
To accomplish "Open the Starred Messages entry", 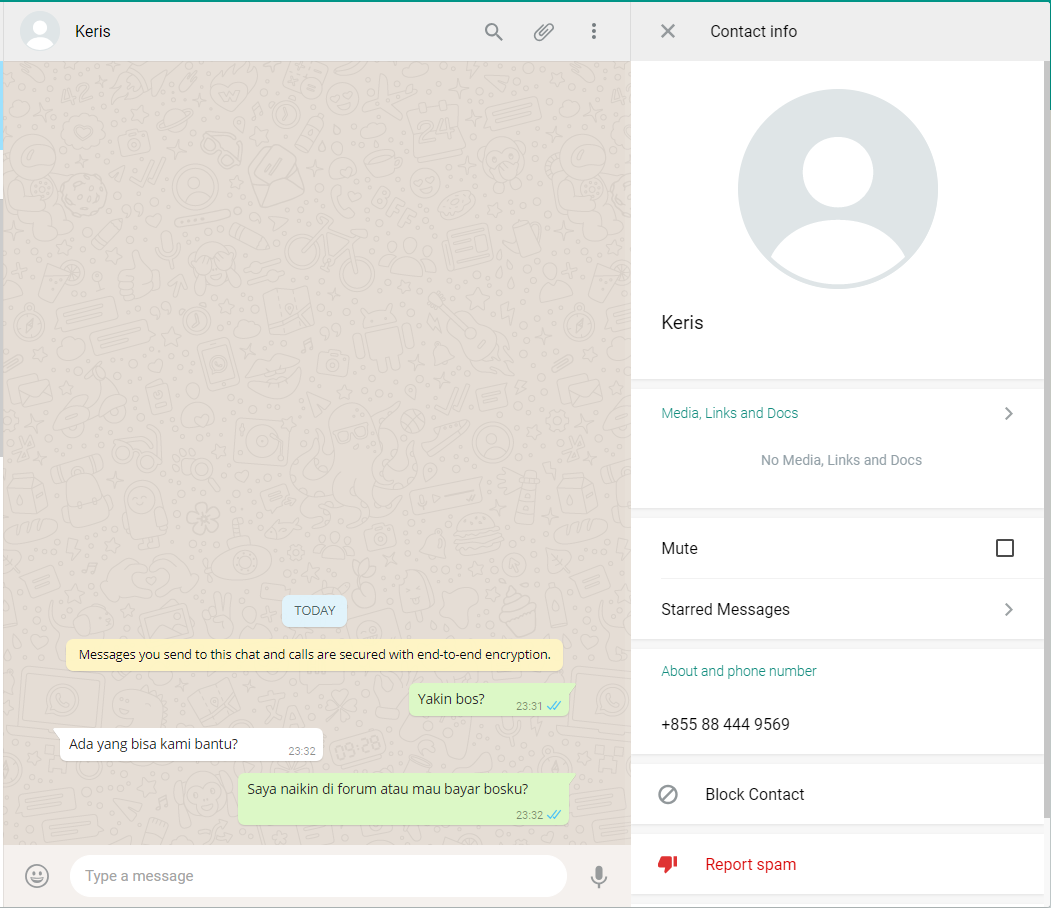I will click(726, 609).
